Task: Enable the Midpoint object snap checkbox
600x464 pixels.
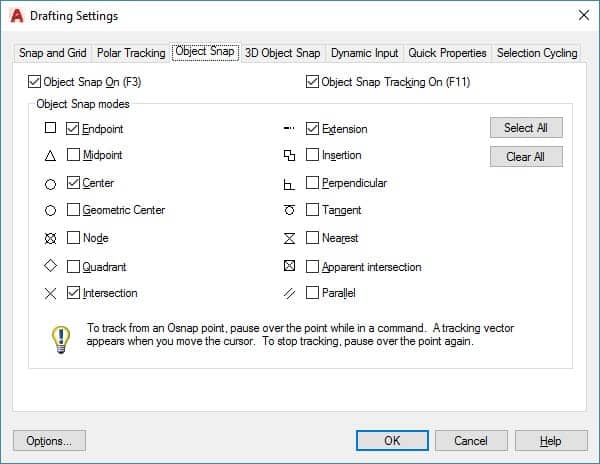Action: click(x=73, y=156)
